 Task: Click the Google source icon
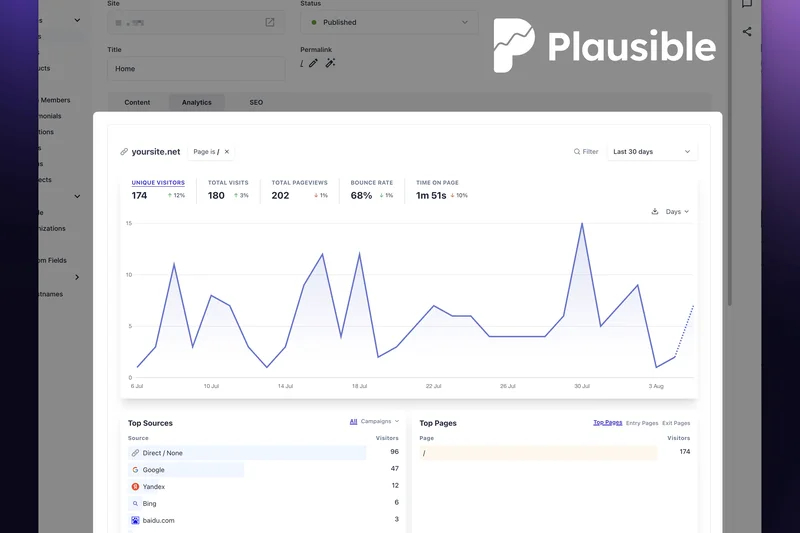(135, 470)
